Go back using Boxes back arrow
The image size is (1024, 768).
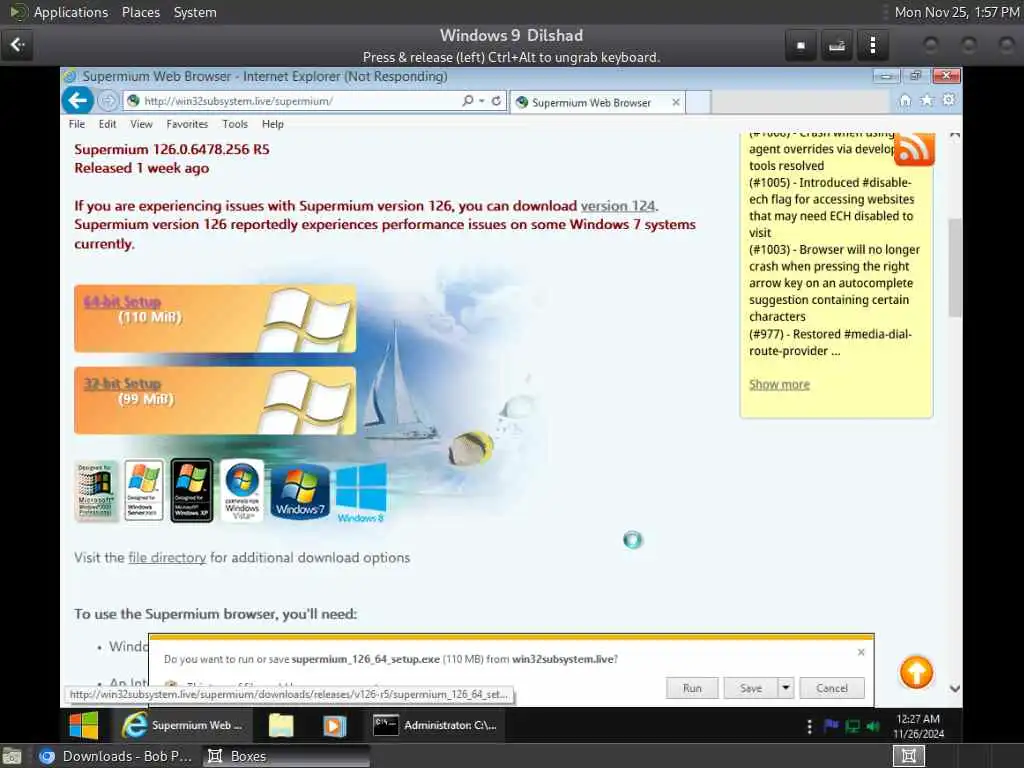point(18,45)
